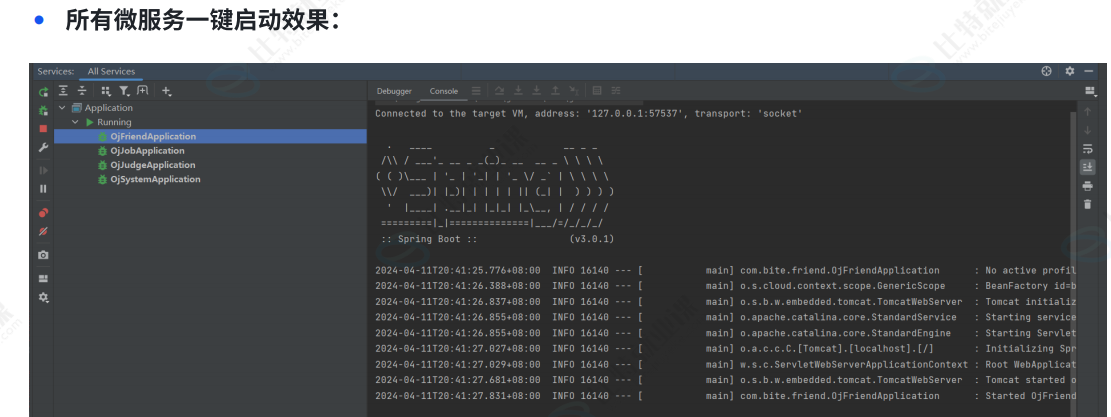The height and width of the screenshot is (417, 1111).
Task: Click the Run to Cursor icon
Action: [574, 91]
